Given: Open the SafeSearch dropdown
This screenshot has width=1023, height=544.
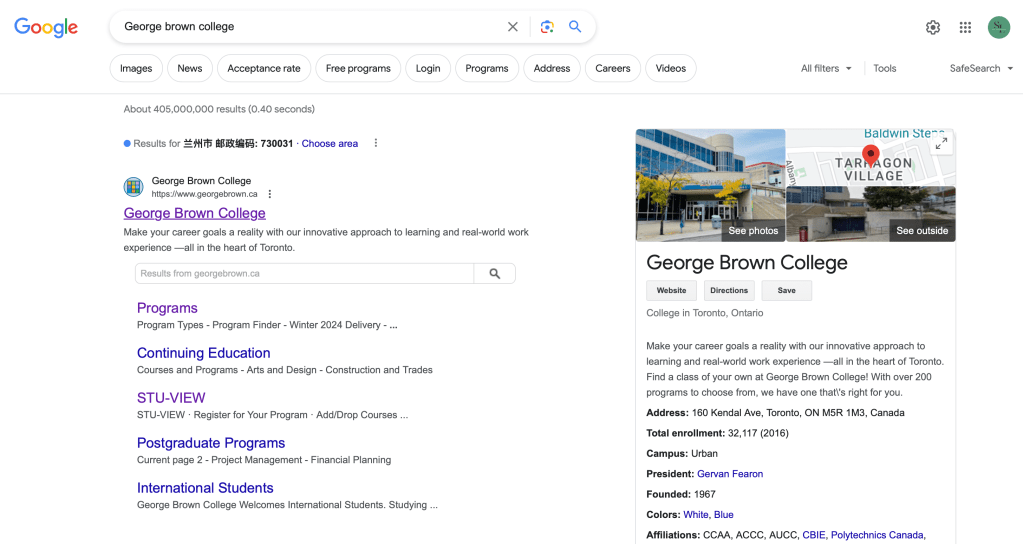Looking at the screenshot, I should coord(981,68).
